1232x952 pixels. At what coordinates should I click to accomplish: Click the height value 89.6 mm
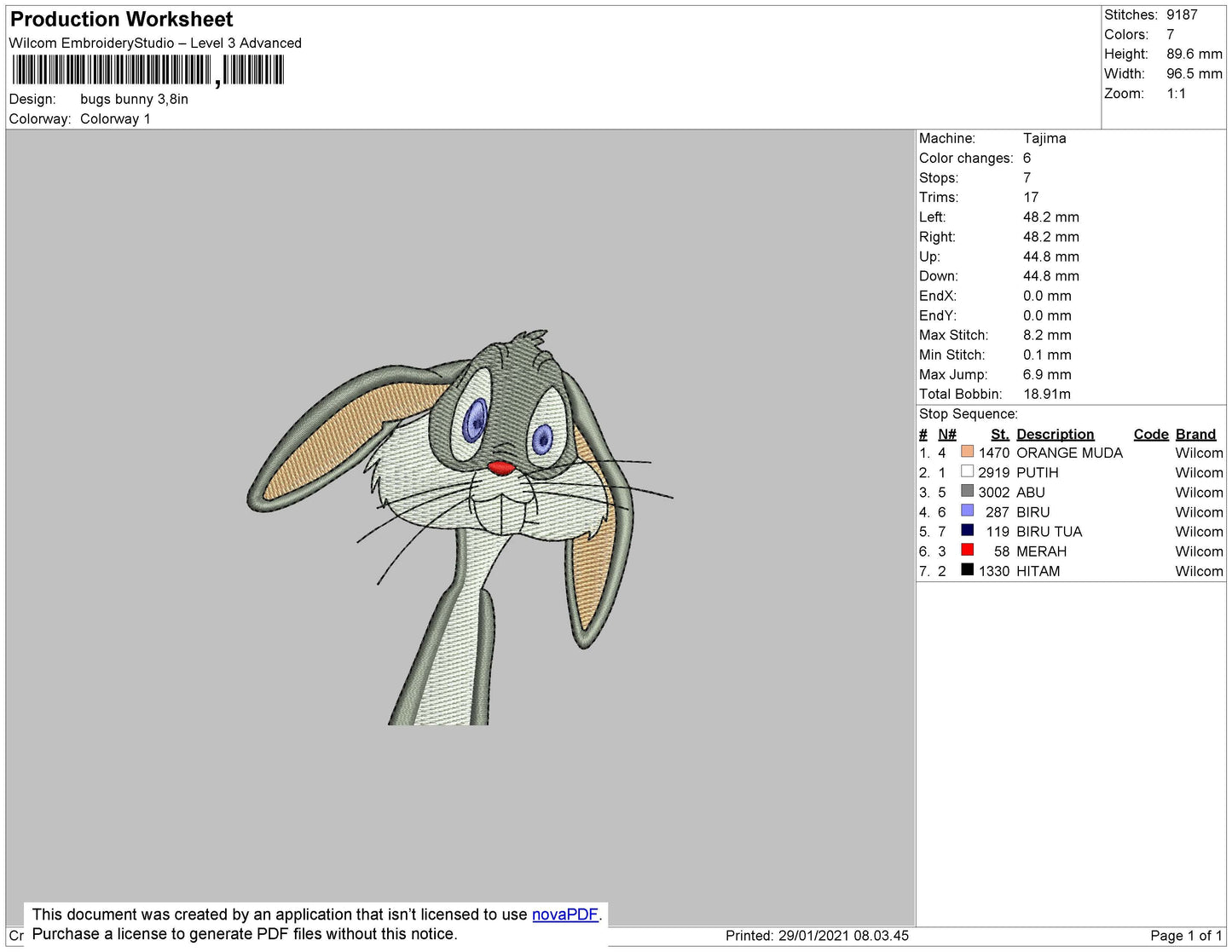pyautogui.click(x=1194, y=54)
